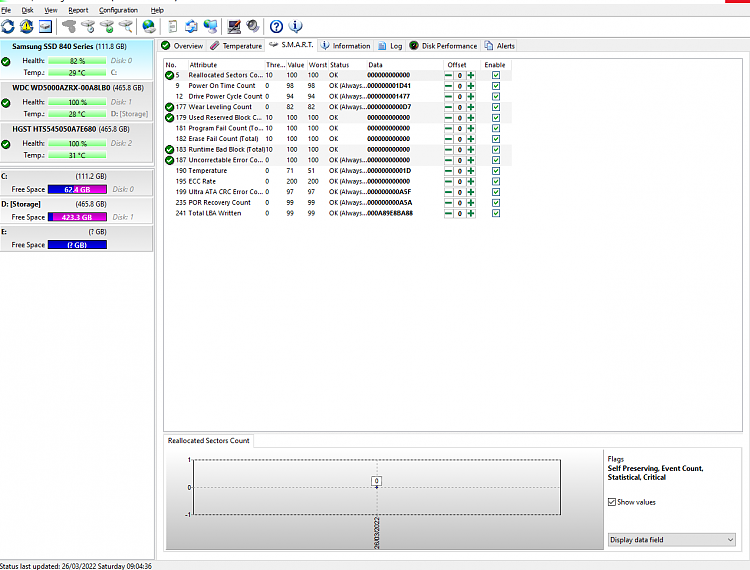Viewport: 750px width, 570px height.
Task: Switch to the Log tab
Action: (x=390, y=46)
